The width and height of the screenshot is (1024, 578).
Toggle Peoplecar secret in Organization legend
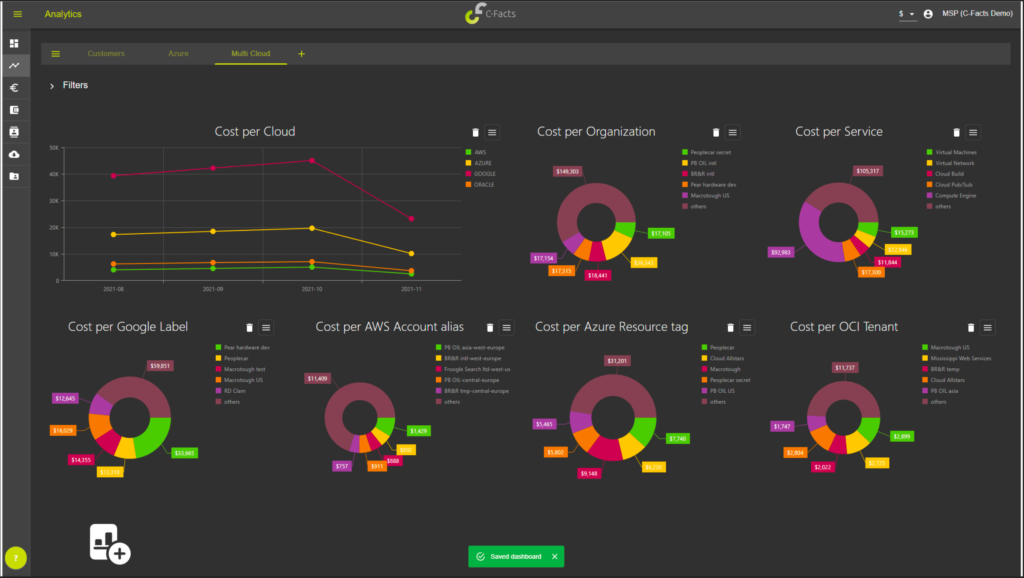click(x=707, y=152)
